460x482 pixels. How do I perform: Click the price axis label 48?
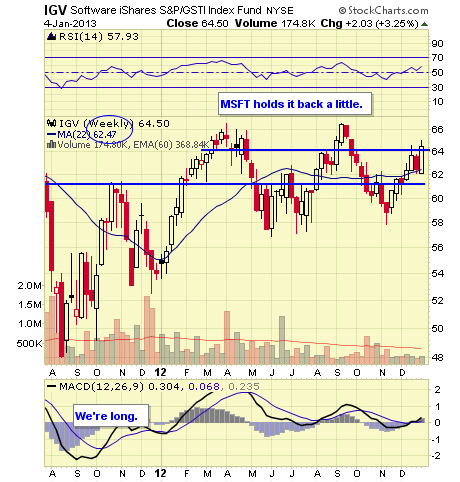437,357
